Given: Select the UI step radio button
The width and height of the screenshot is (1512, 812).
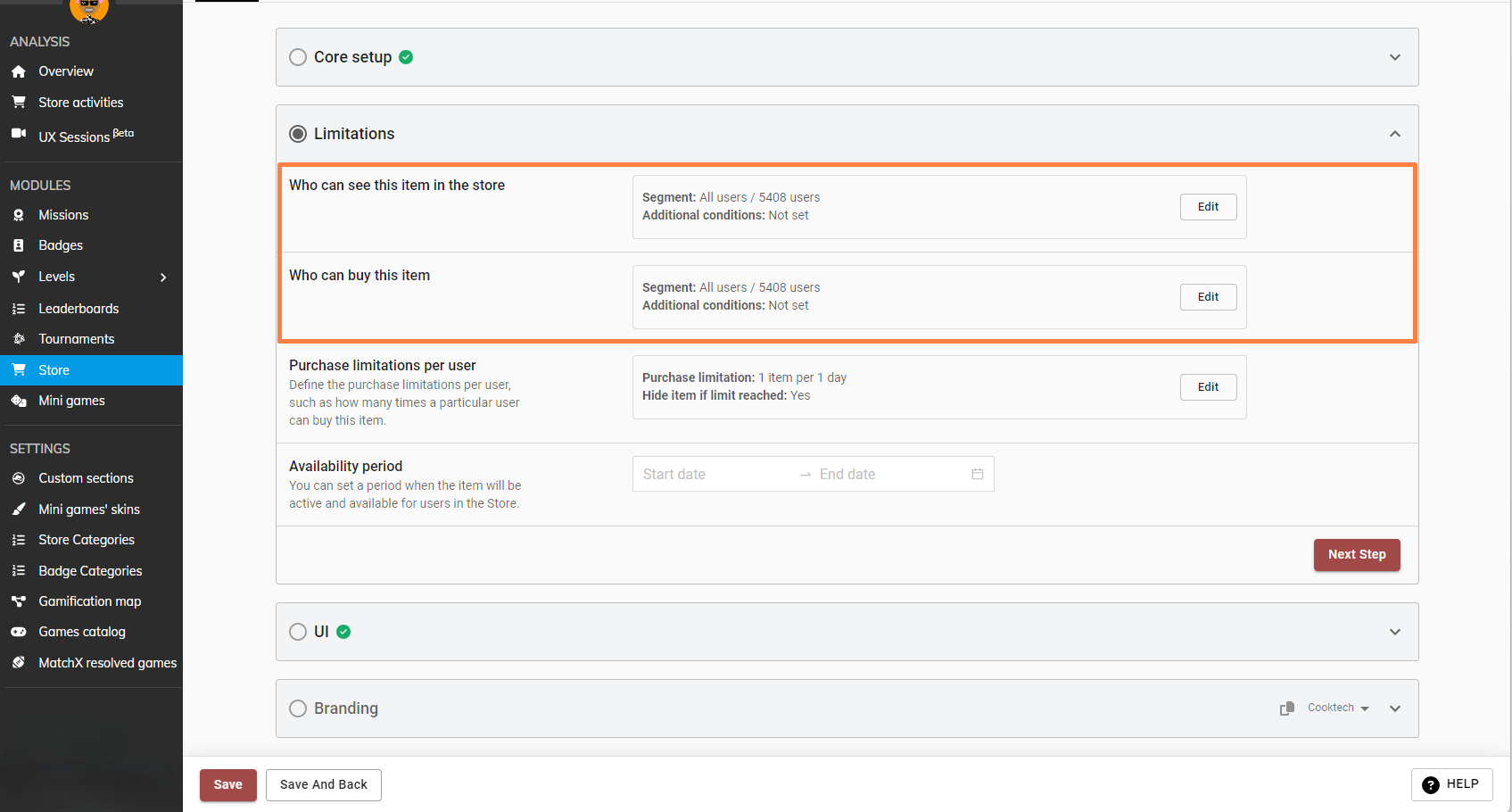Looking at the screenshot, I should (x=298, y=632).
